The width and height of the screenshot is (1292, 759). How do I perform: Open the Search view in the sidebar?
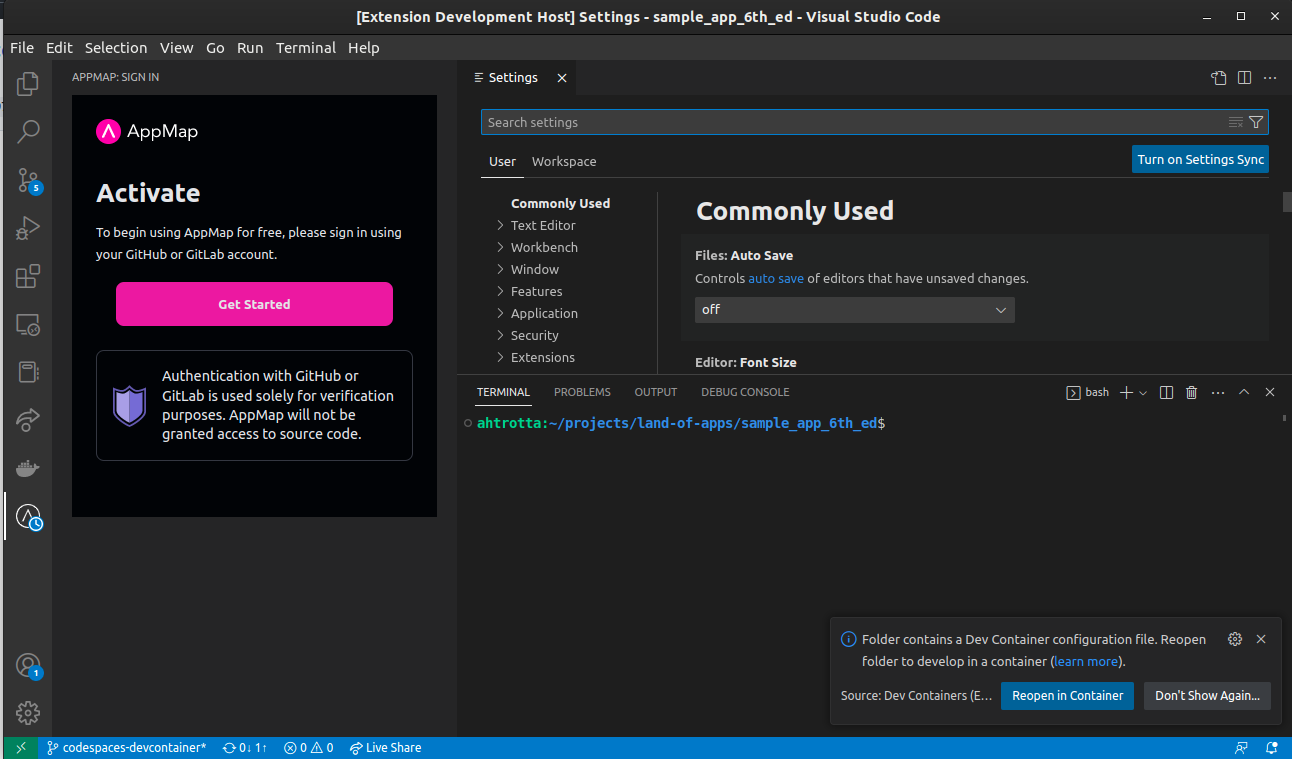(27, 131)
